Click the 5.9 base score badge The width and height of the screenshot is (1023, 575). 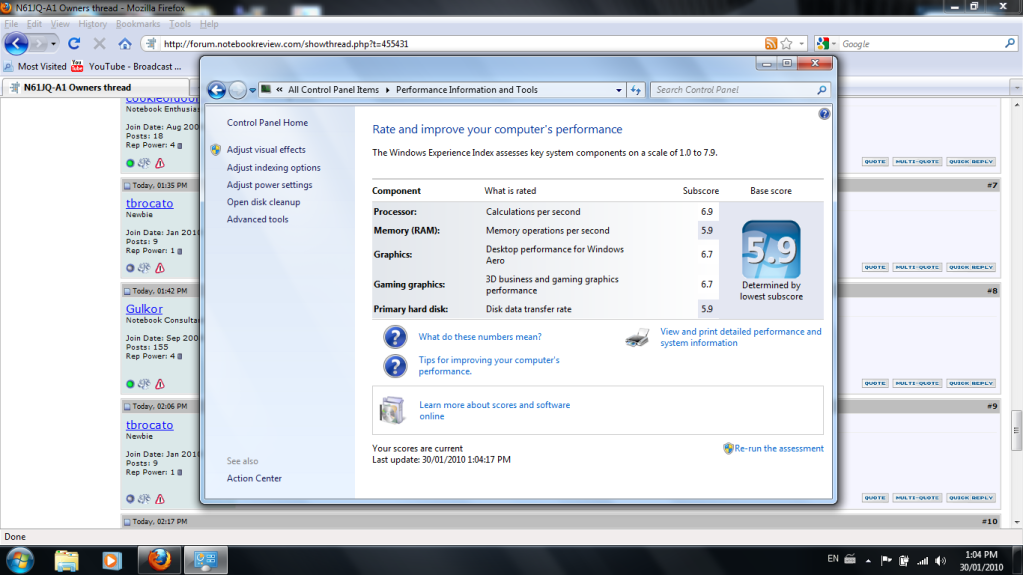[x=771, y=250]
